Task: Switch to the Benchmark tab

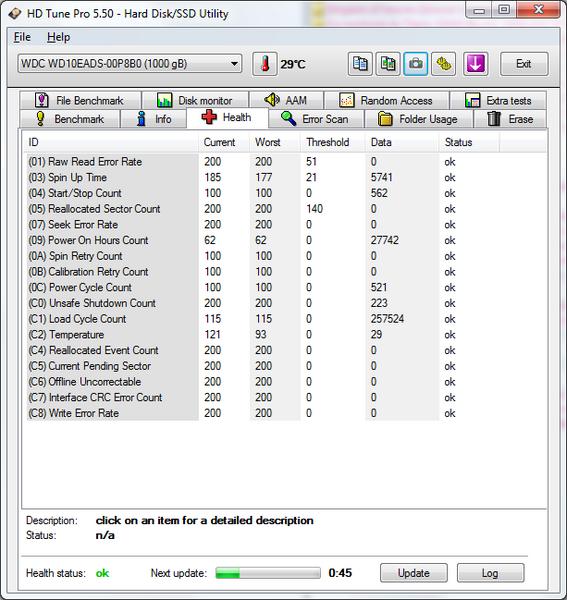Action: [70, 119]
